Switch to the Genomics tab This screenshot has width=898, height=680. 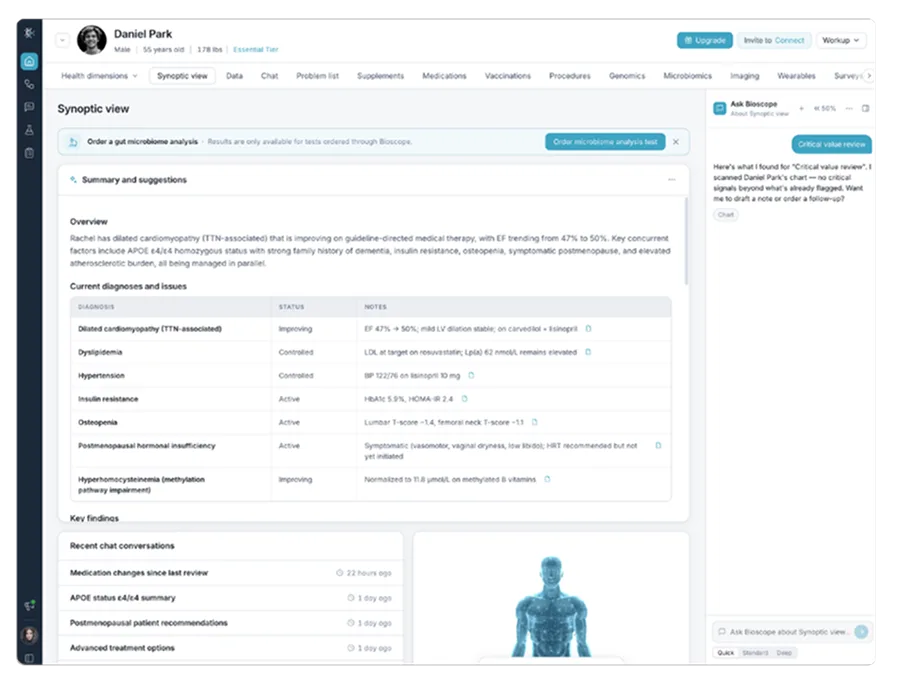click(x=627, y=76)
